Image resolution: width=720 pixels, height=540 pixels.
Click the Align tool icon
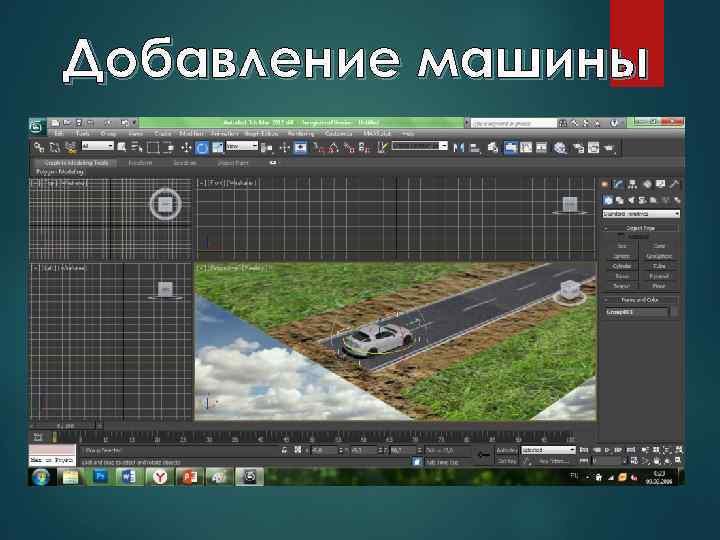(x=474, y=147)
